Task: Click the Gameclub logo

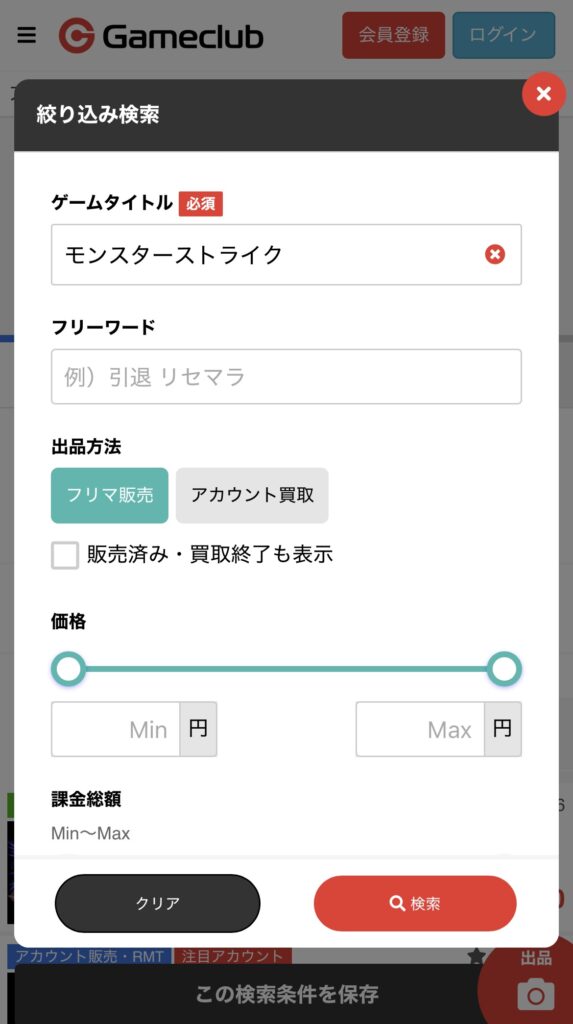Action: (x=161, y=35)
